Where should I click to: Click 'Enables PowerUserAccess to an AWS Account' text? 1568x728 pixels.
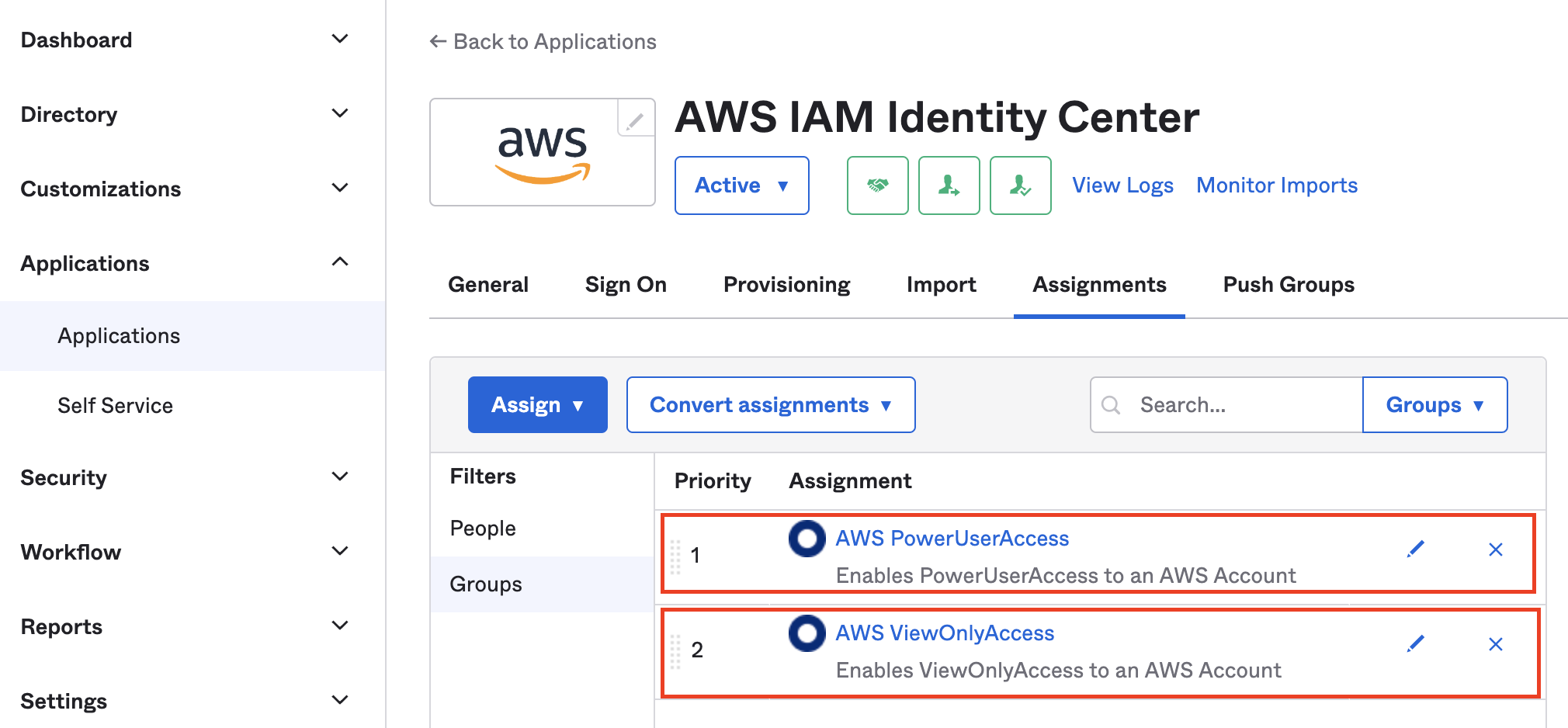pos(1066,576)
